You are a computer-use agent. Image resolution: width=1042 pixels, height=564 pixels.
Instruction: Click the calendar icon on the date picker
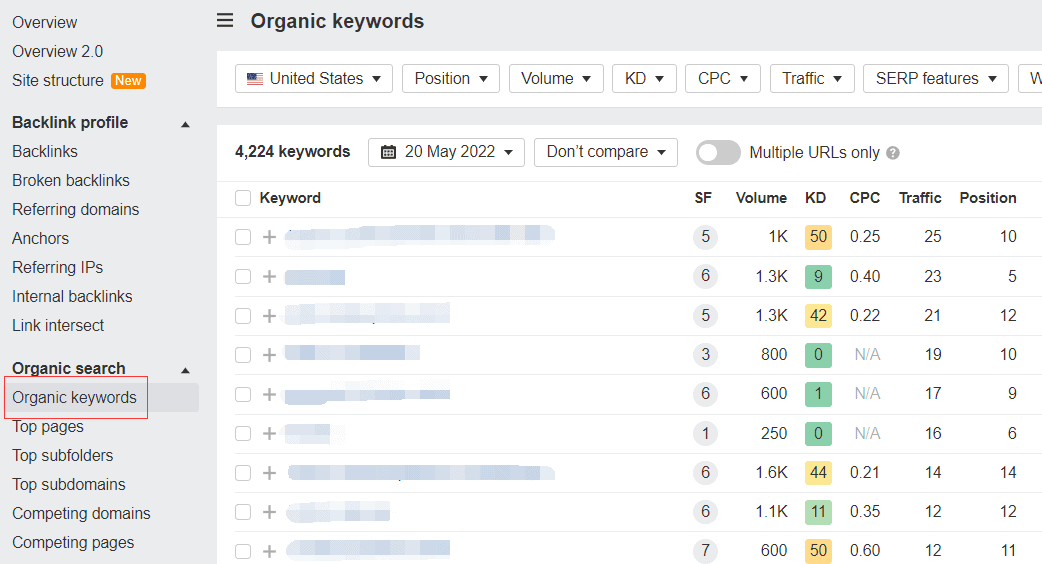(388, 152)
